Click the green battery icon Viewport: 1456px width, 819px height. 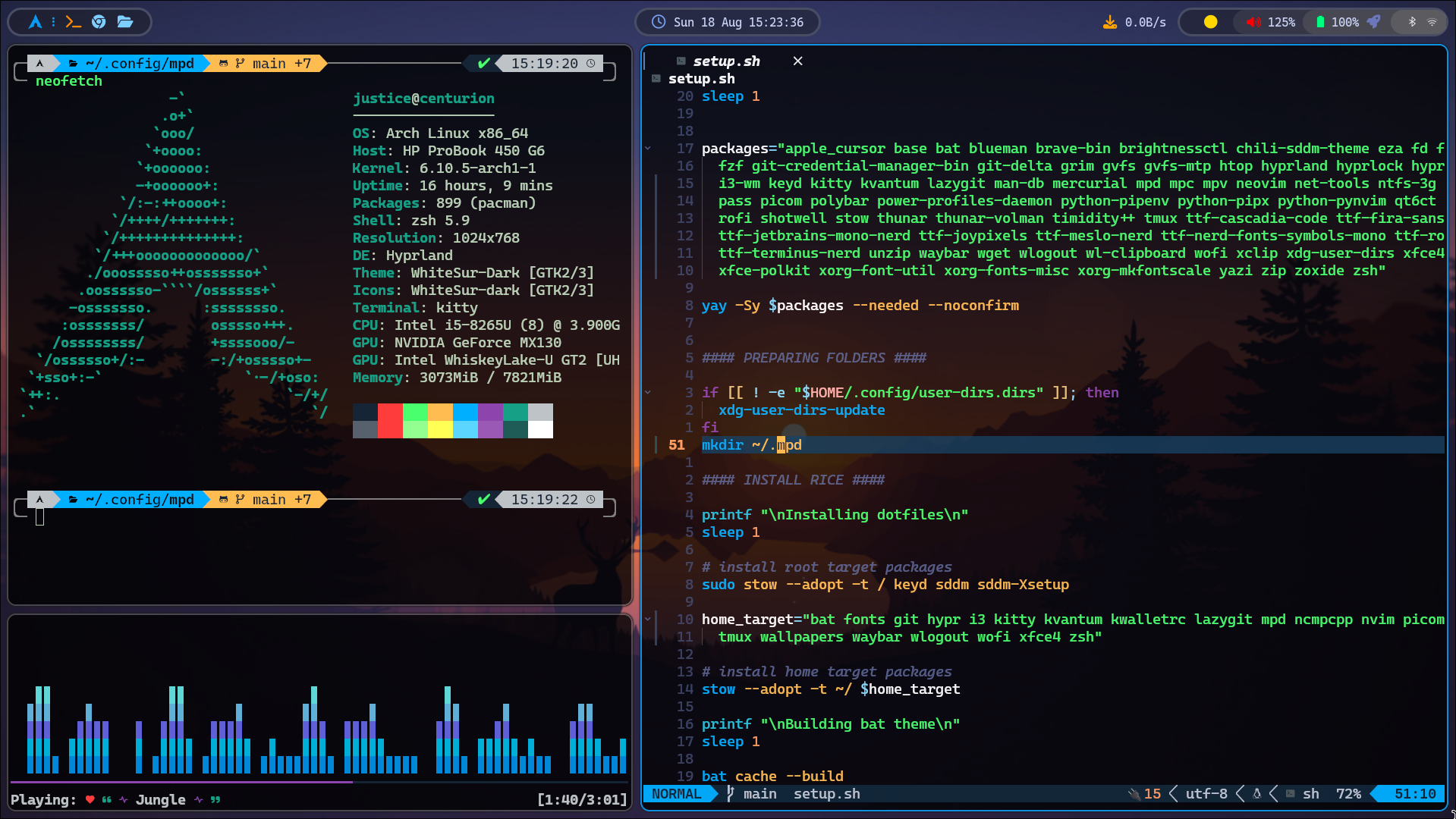point(1320,22)
